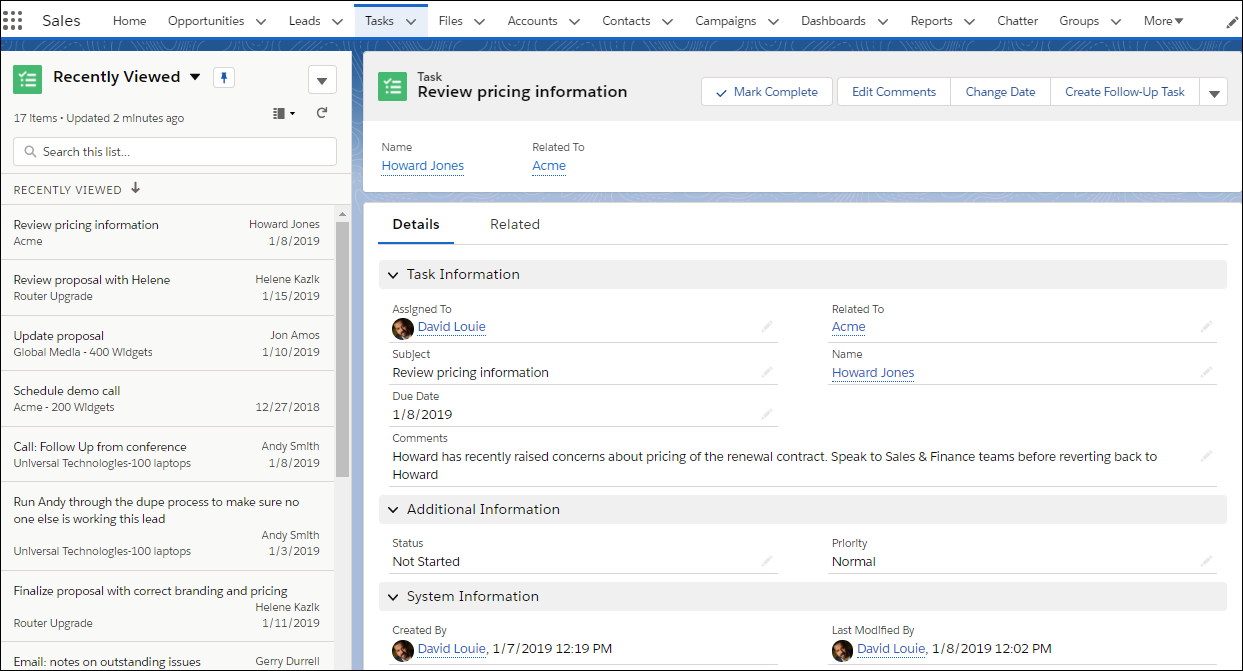The image size is (1243, 671).
Task: Open the Leads tab dropdown chevron
Action: click(x=337, y=21)
